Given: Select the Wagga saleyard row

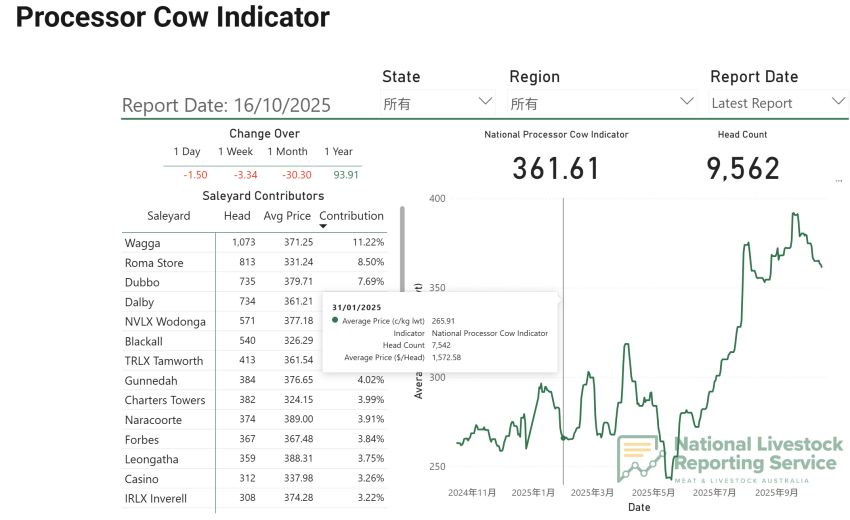Looking at the screenshot, I should point(143,243).
